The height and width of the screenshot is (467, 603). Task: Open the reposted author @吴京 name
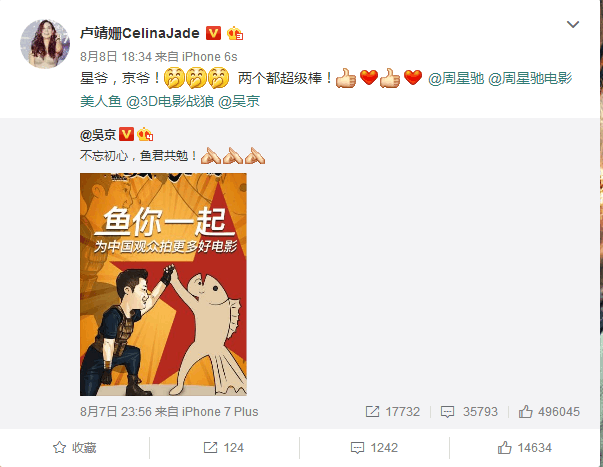pos(98,135)
